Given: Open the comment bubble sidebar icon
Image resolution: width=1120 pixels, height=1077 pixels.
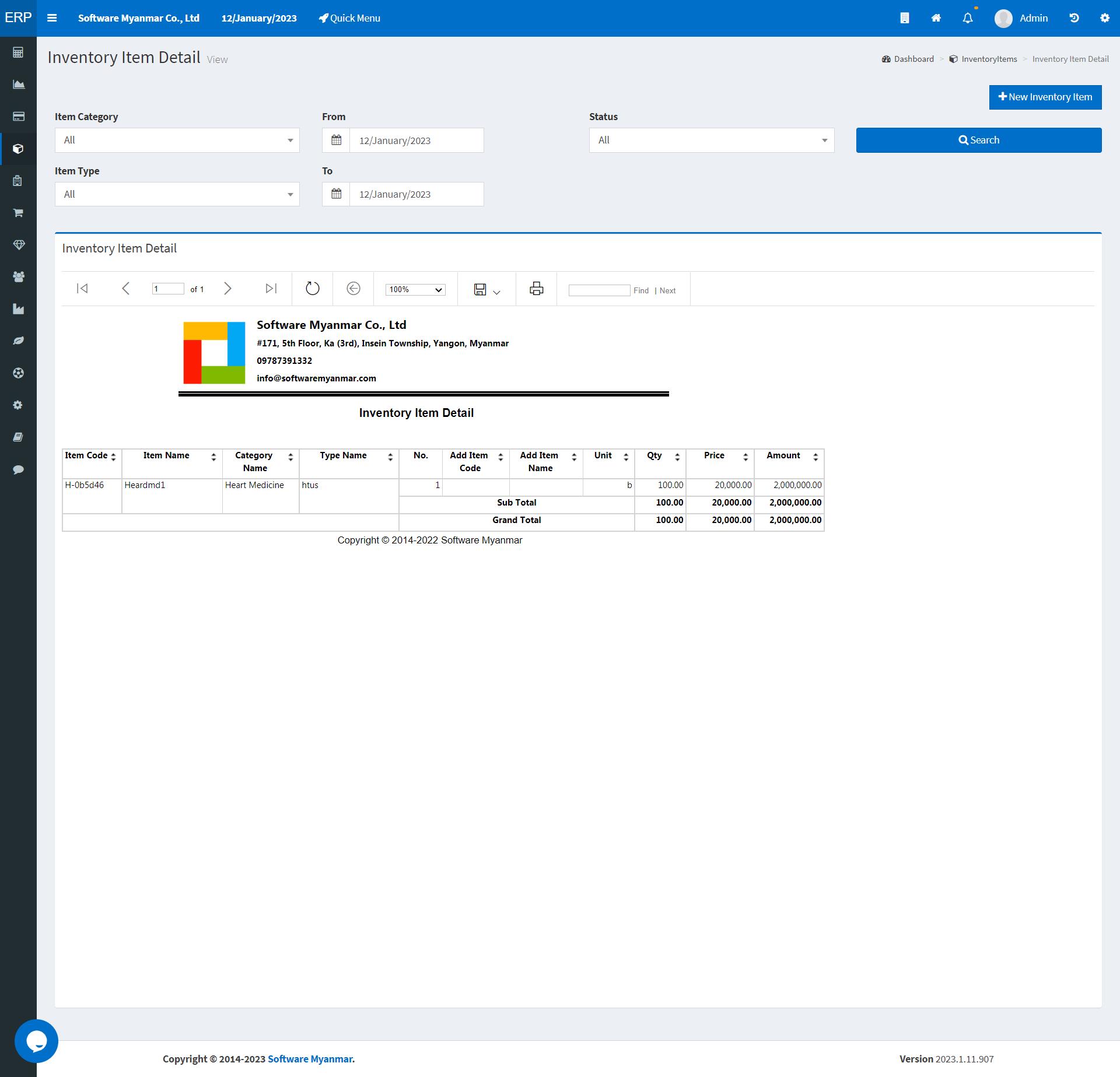Looking at the screenshot, I should tap(18, 469).
